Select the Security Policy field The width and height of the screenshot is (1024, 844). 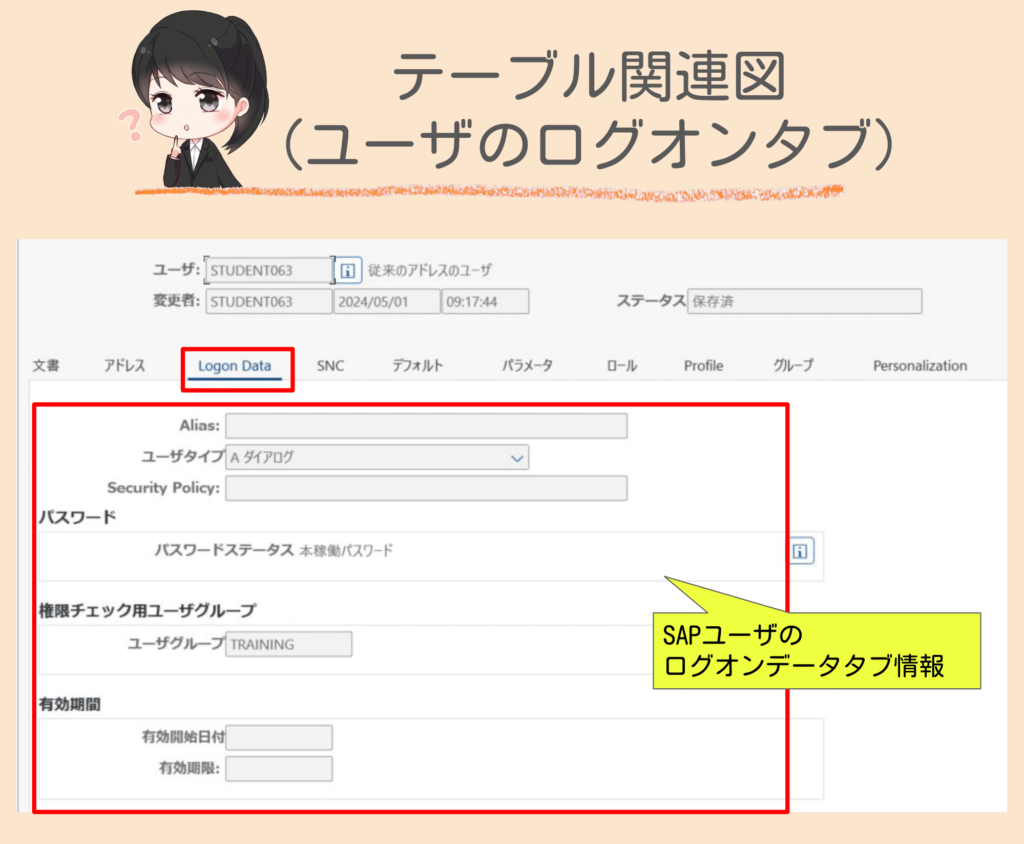point(427,488)
